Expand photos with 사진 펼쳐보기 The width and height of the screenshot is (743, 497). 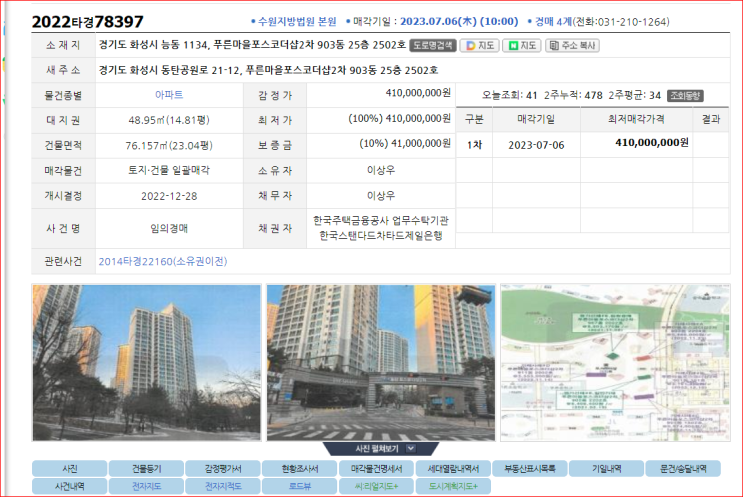click(x=370, y=449)
